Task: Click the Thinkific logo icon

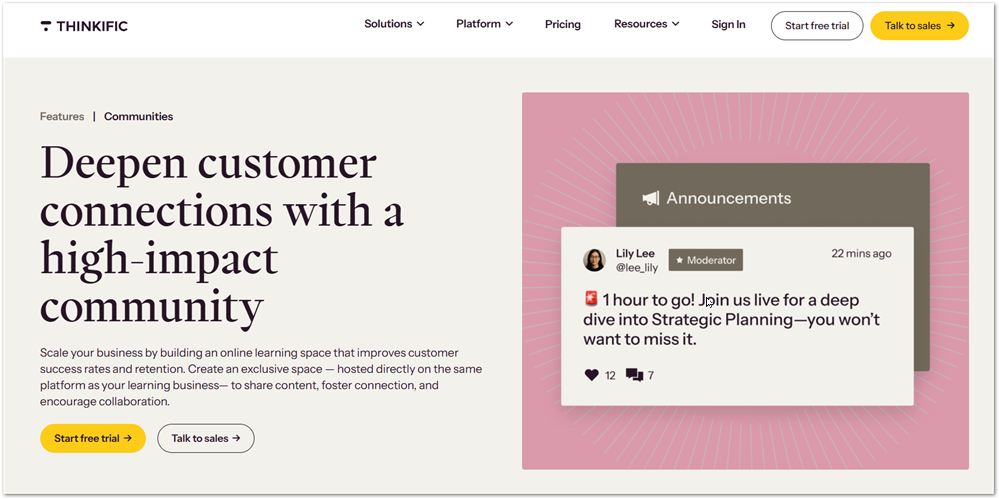Action: 46,26
